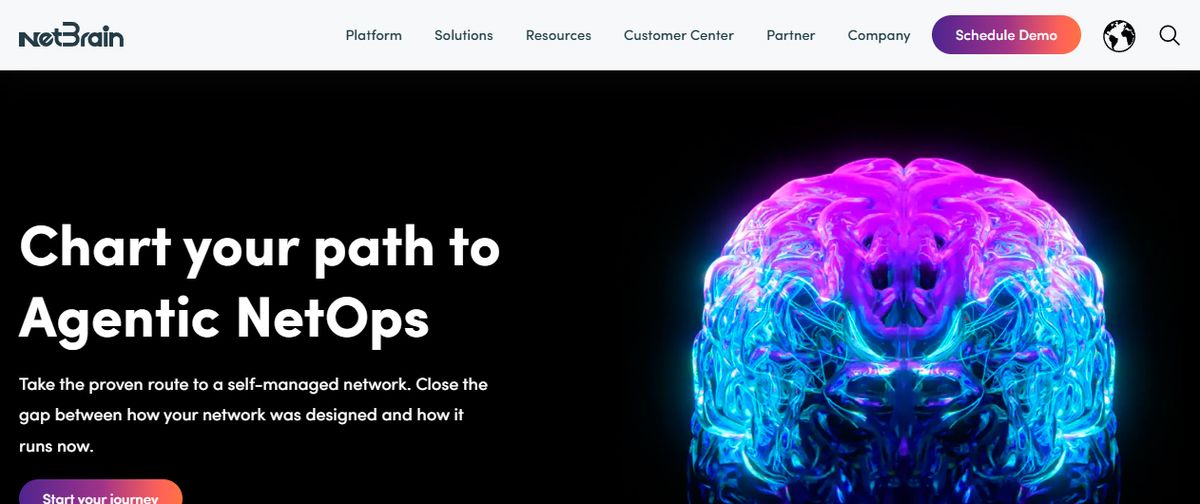Viewport: 1200px width, 504px height.
Task: Open the Solutions menu
Action: 464,35
